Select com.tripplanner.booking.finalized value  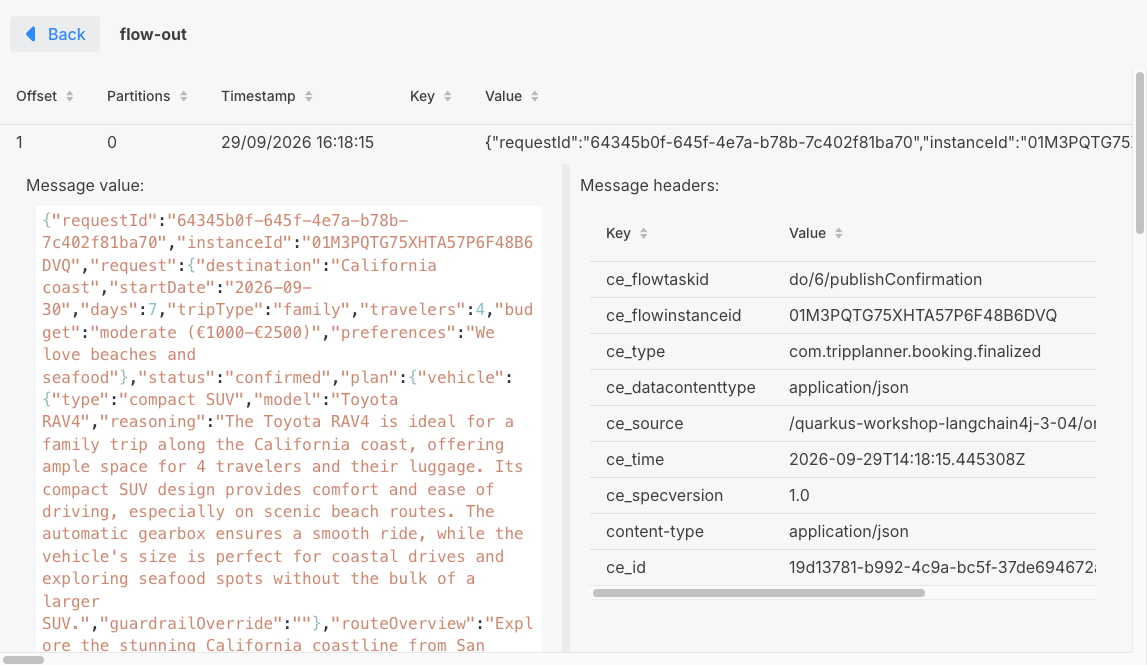[914, 351]
